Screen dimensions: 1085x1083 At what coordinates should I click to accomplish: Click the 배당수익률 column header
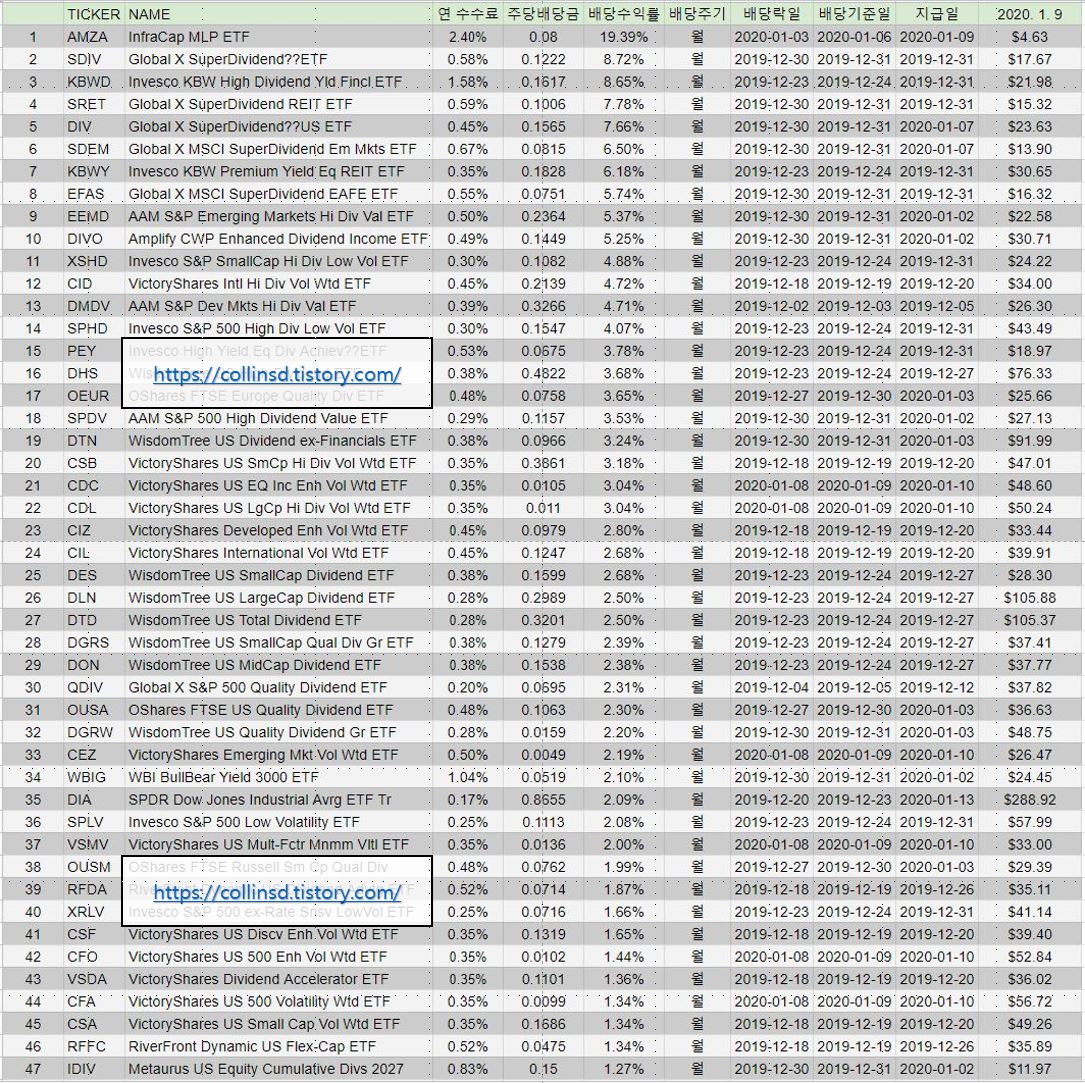(x=624, y=14)
